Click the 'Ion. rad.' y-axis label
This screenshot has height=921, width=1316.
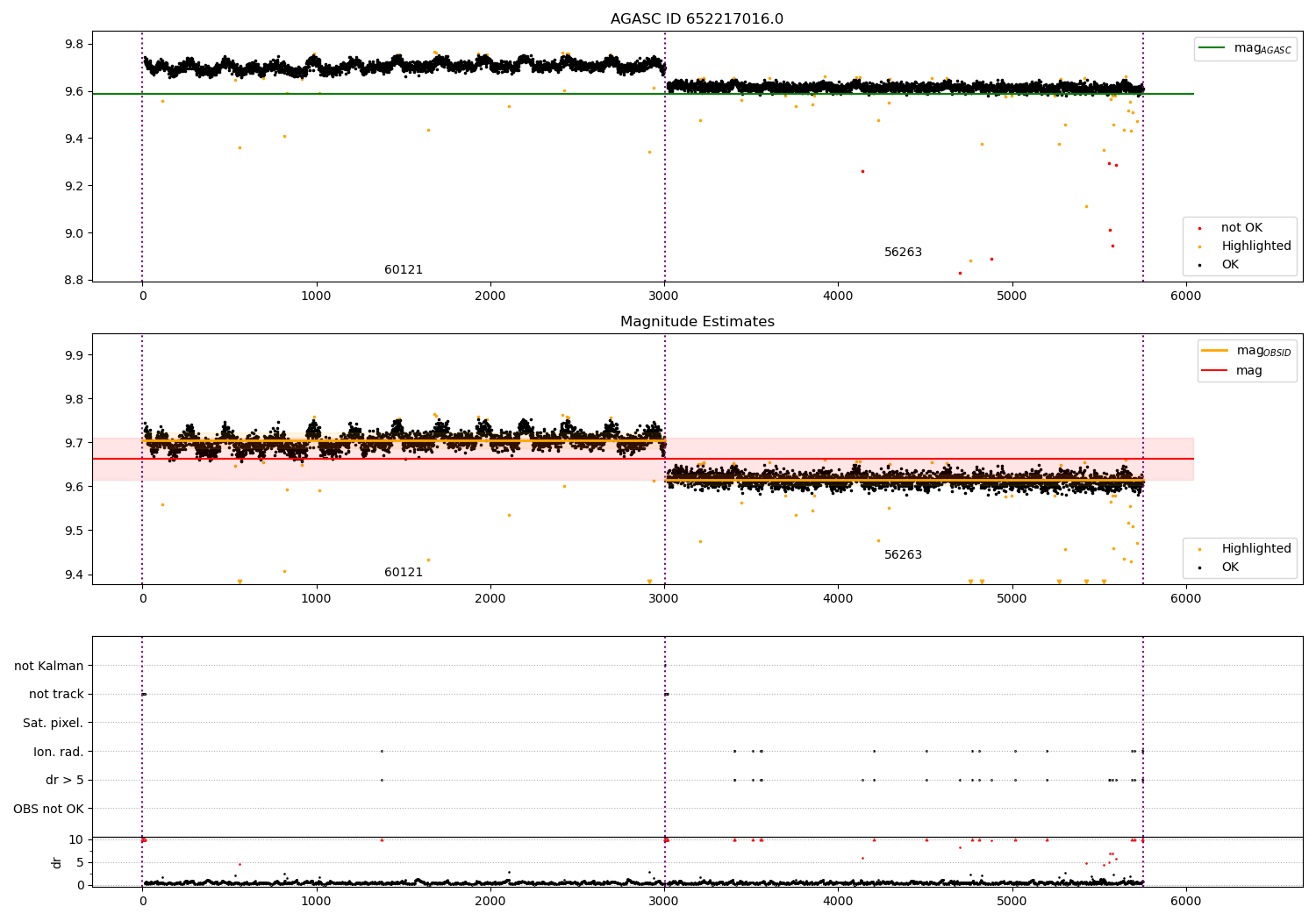[x=59, y=753]
